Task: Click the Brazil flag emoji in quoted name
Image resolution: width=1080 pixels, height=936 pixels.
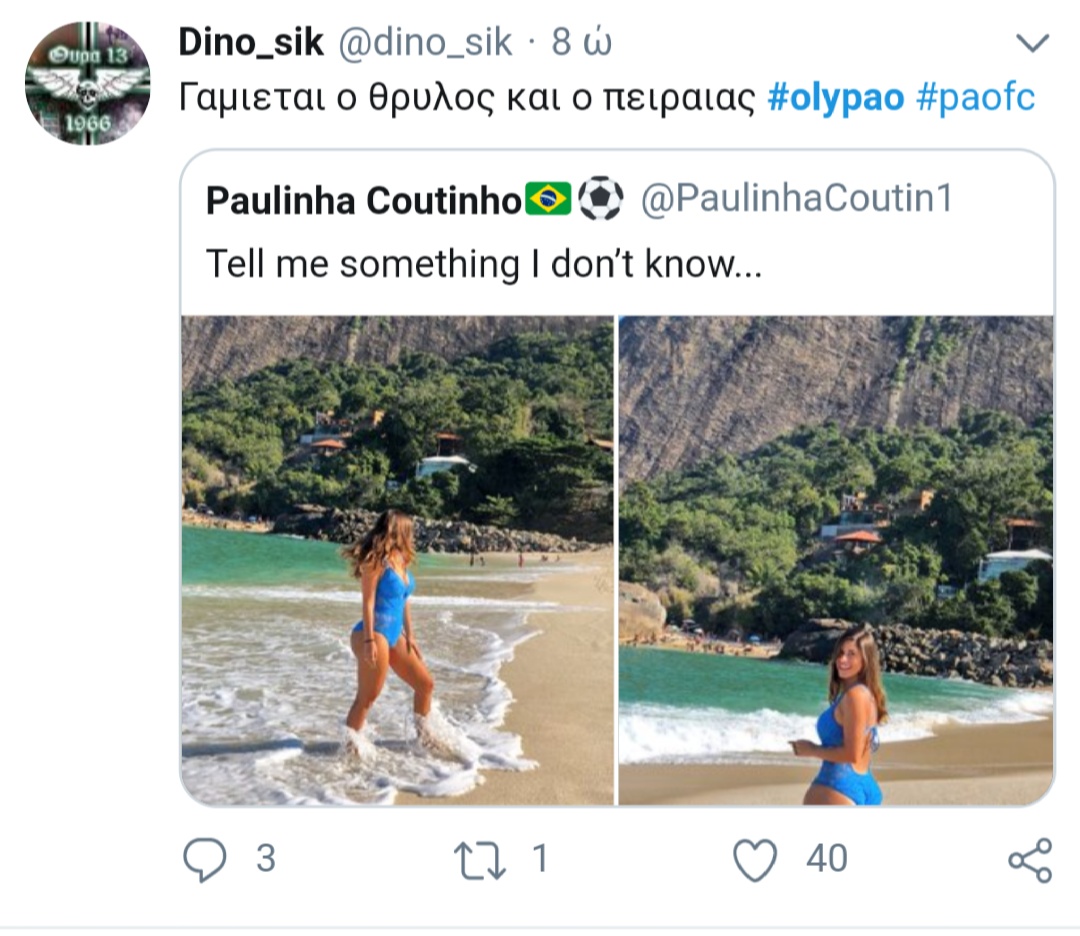Action: coord(547,199)
